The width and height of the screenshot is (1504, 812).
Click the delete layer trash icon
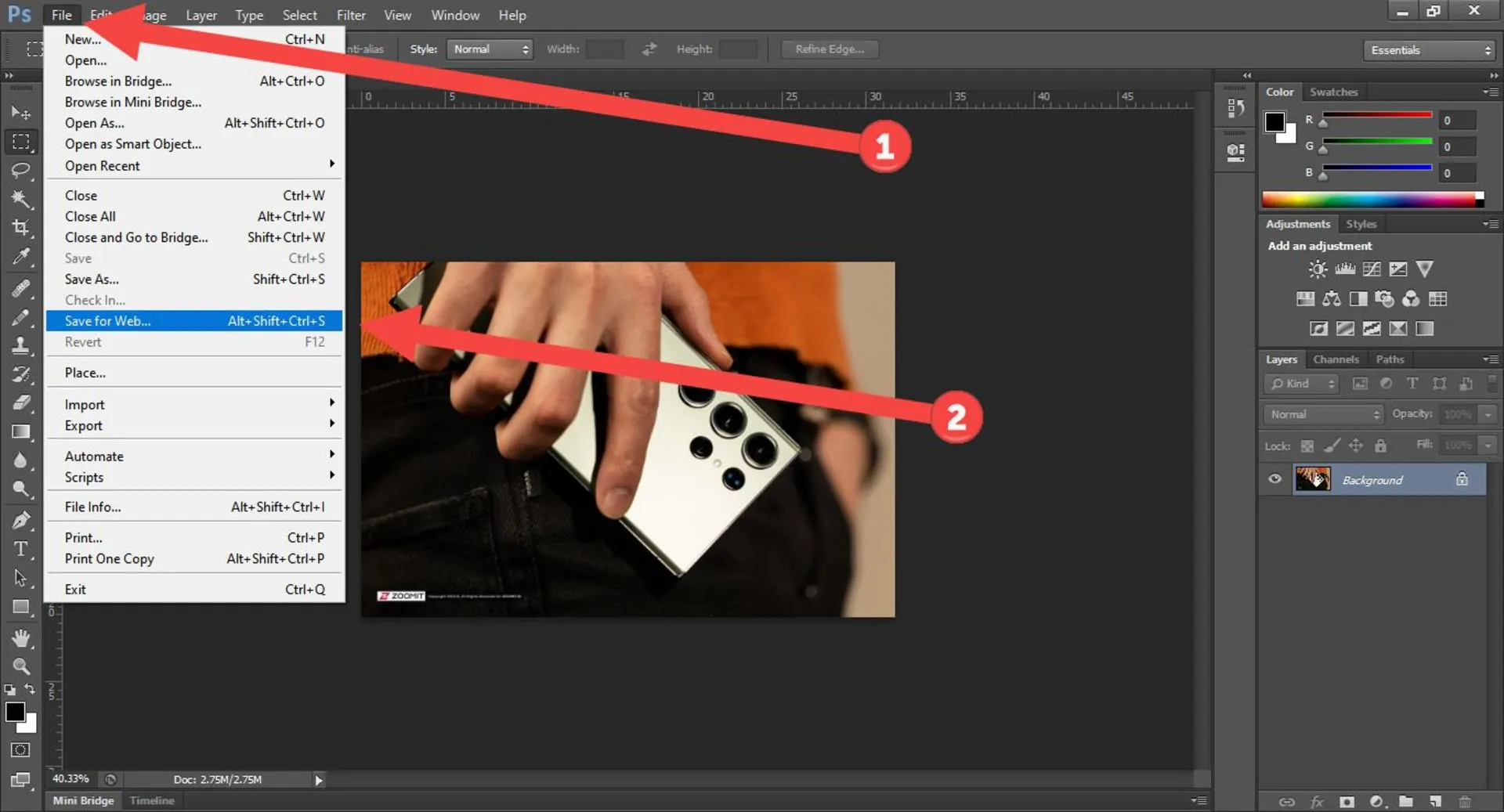point(1464,801)
